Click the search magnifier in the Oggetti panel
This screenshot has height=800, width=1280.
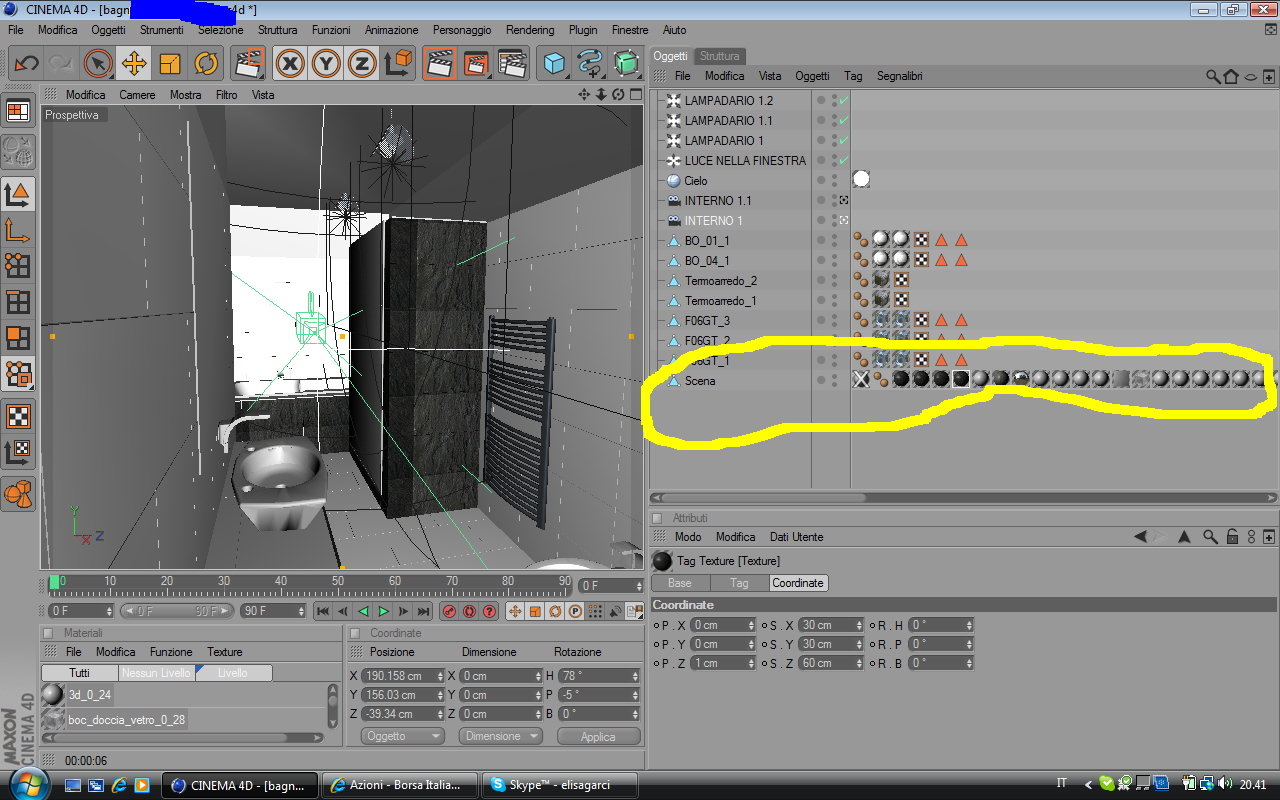(x=1213, y=76)
